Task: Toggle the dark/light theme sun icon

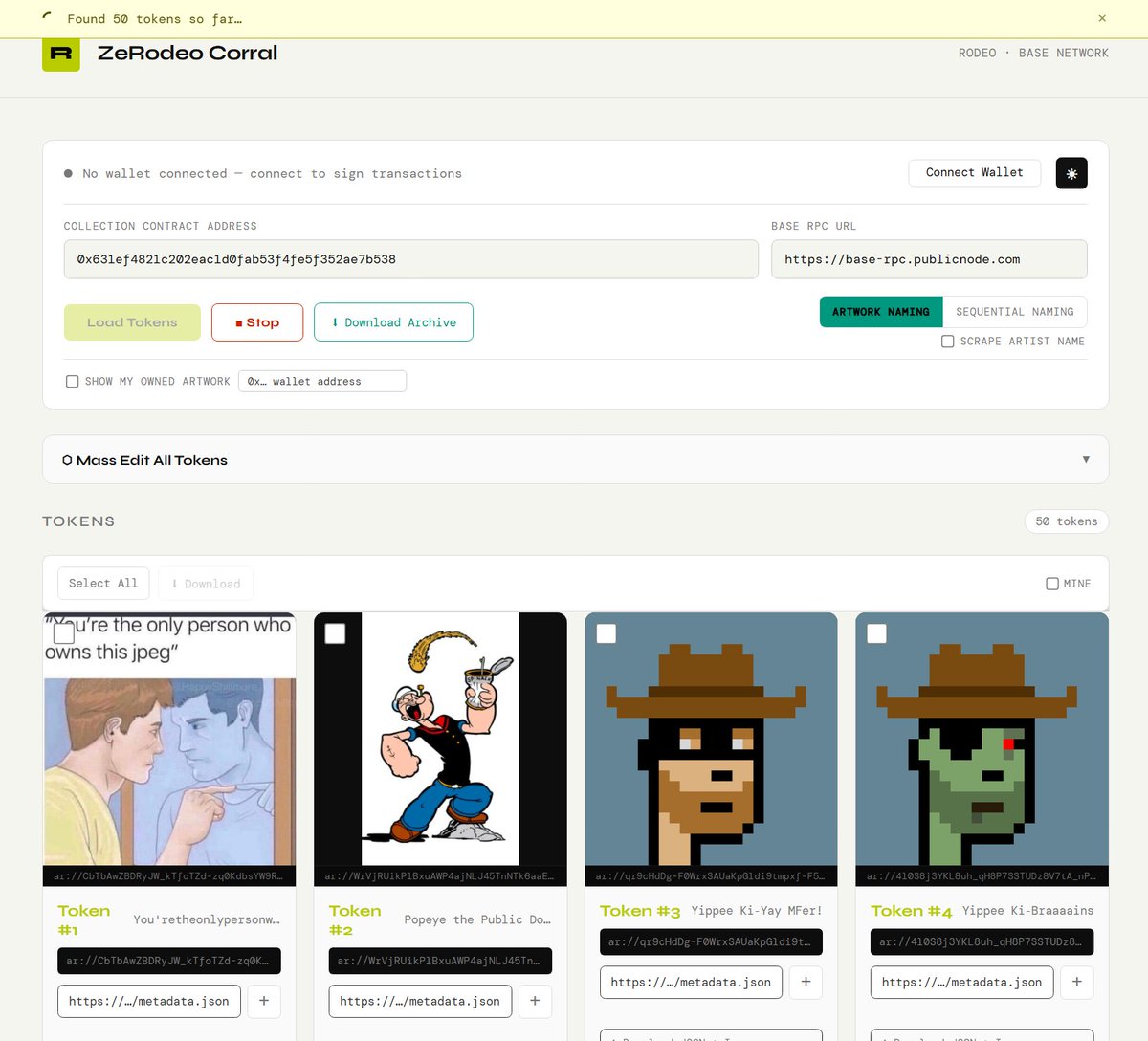Action: (1071, 173)
